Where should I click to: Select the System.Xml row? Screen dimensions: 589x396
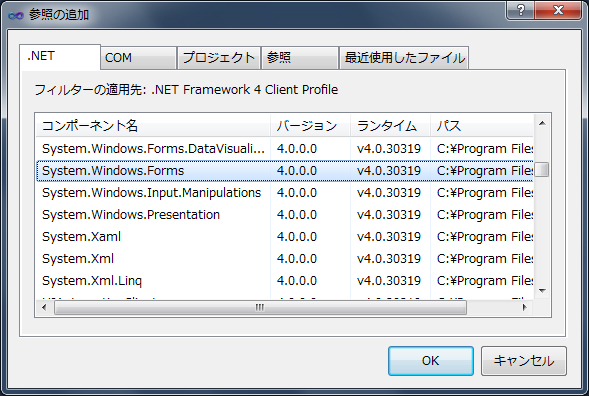click(285, 259)
